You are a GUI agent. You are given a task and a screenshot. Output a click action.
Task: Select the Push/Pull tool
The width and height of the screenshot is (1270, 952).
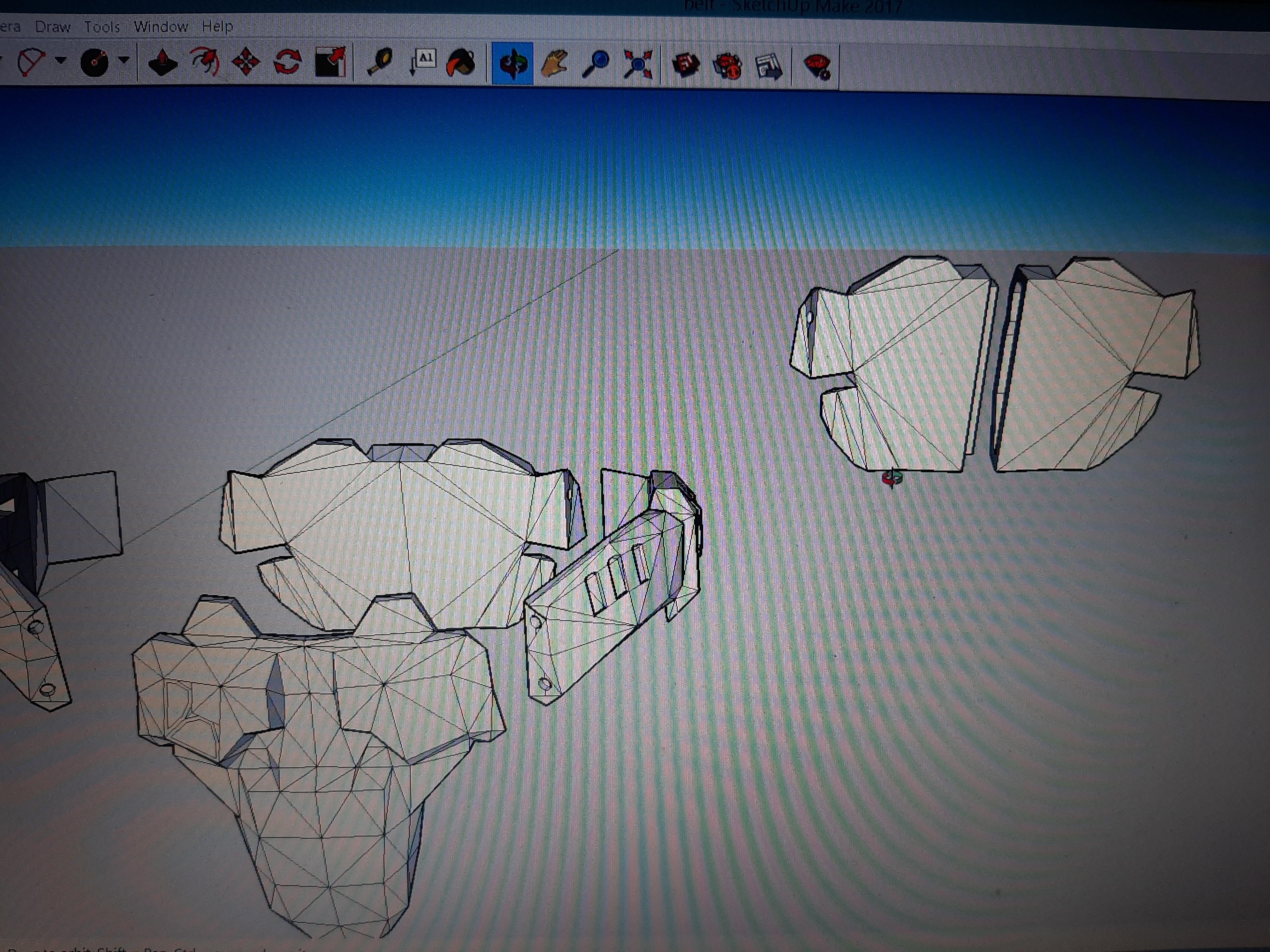(x=163, y=63)
